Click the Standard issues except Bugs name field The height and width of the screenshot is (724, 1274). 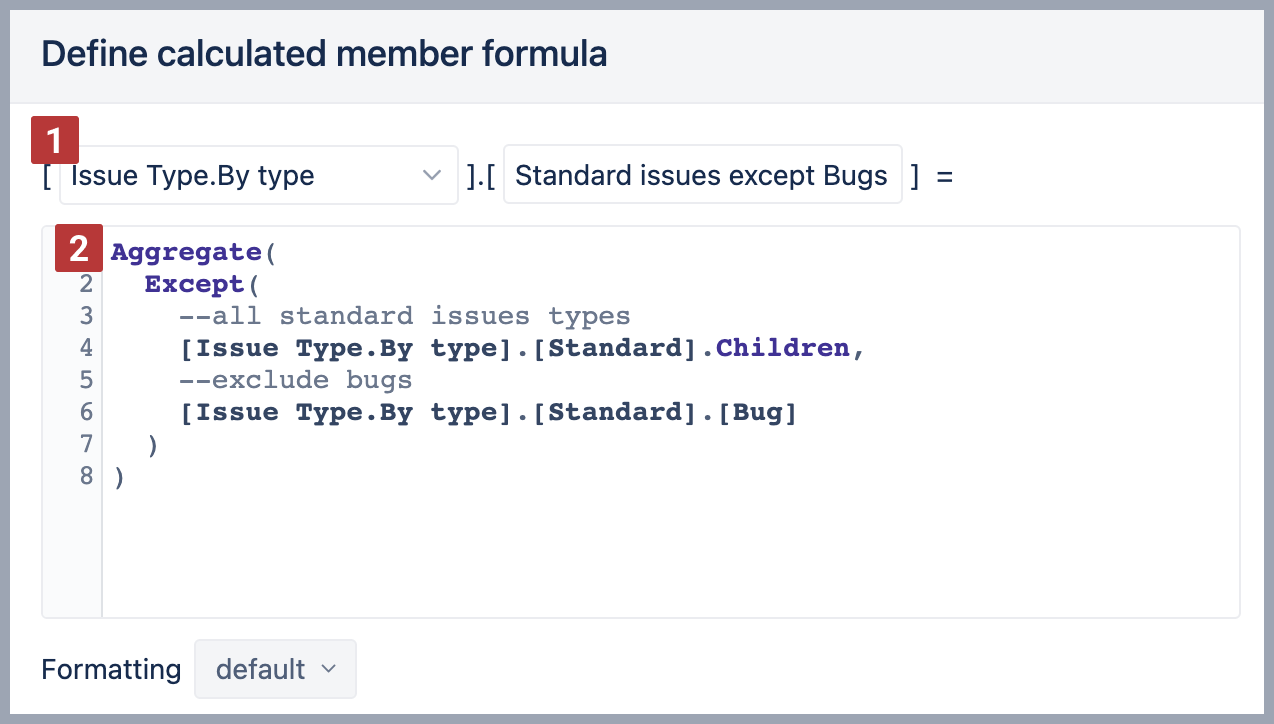702,176
